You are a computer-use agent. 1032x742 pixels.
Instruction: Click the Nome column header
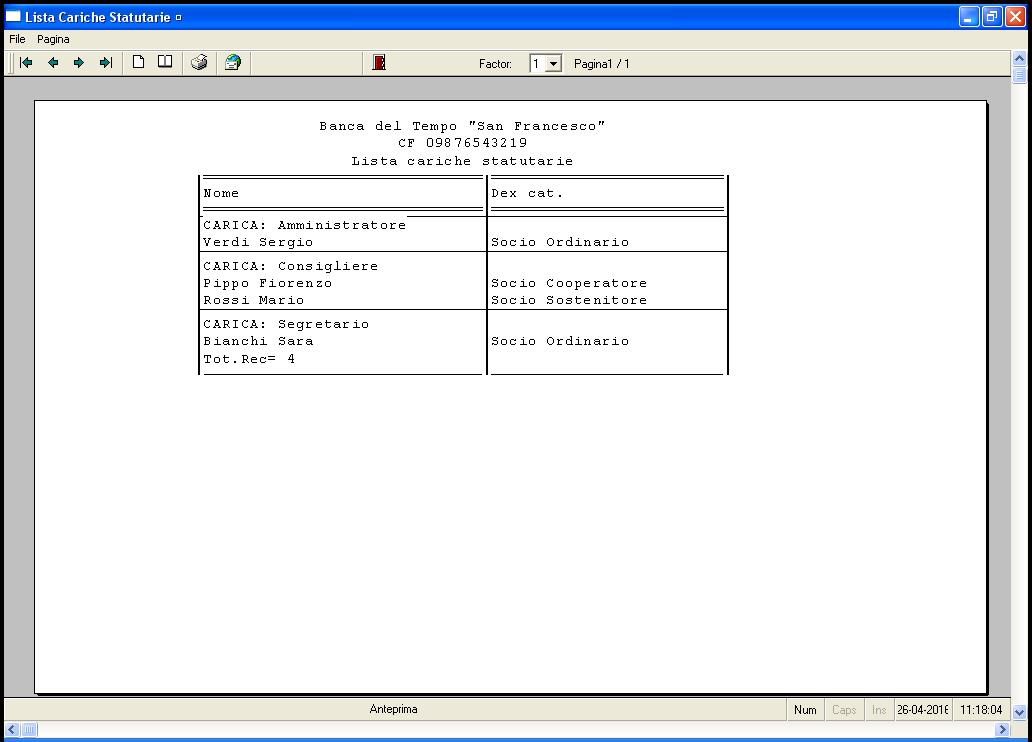[x=221, y=193]
